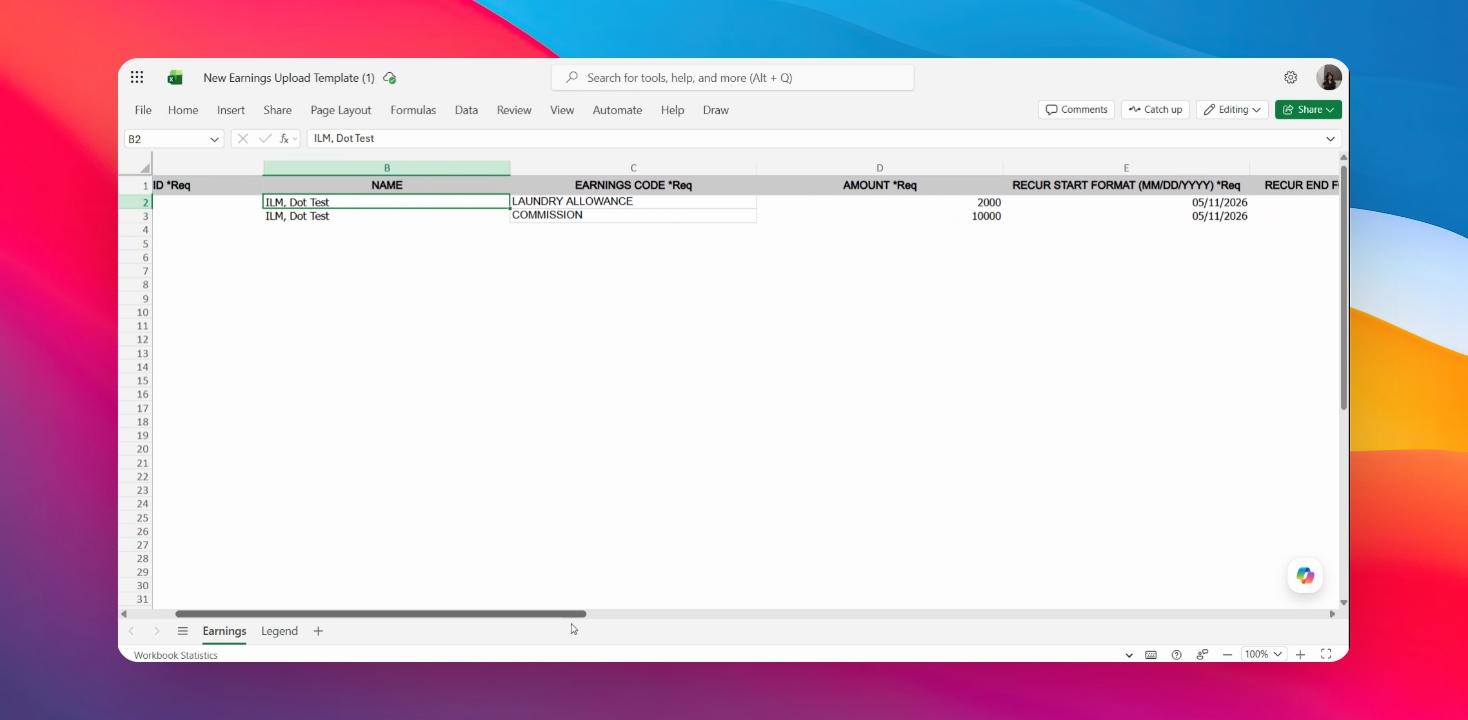Click Workbook Statistics in status bar
The width and height of the screenshot is (1468, 720).
tap(176, 655)
